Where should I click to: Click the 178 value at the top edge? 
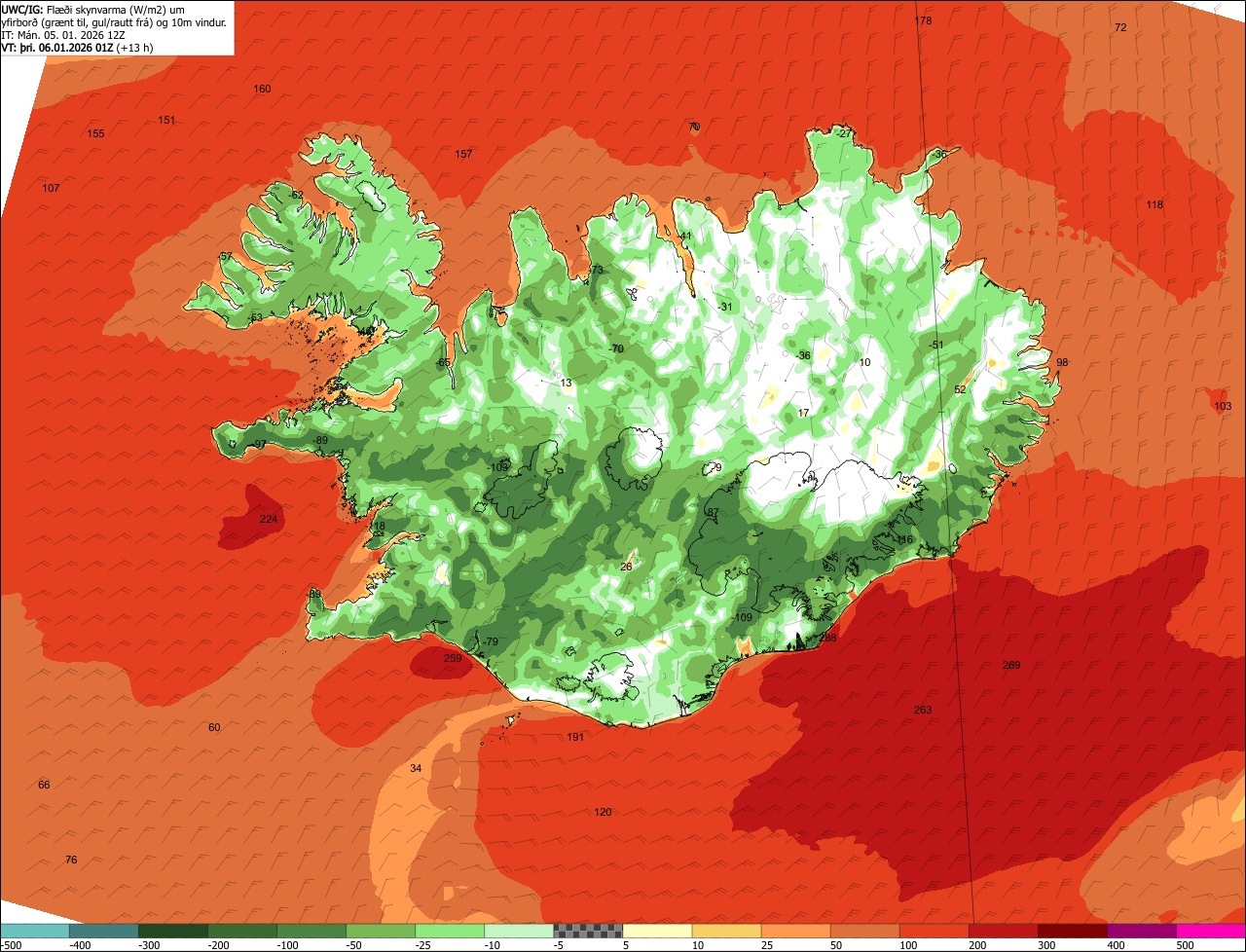pyautogui.click(x=923, y=20)
